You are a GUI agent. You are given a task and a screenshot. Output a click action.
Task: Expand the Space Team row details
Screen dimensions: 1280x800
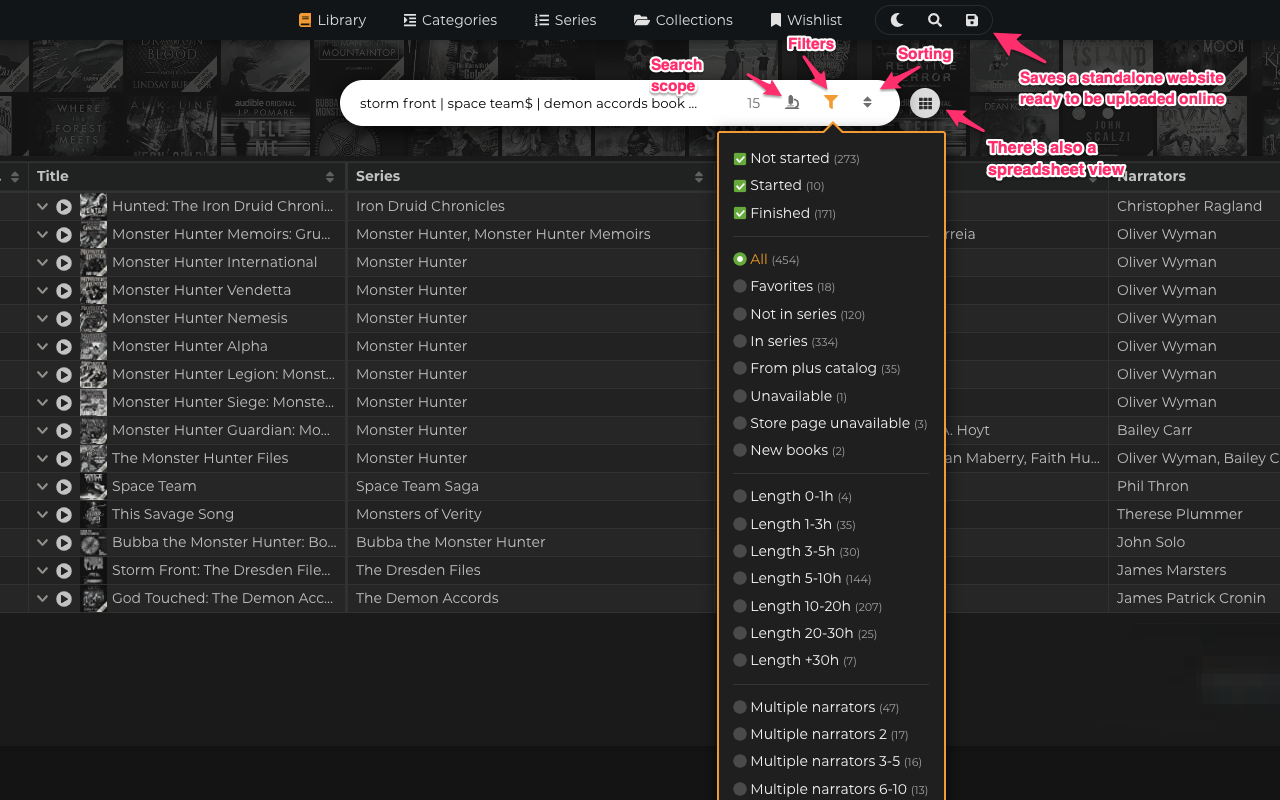click(x=41, y=486)
